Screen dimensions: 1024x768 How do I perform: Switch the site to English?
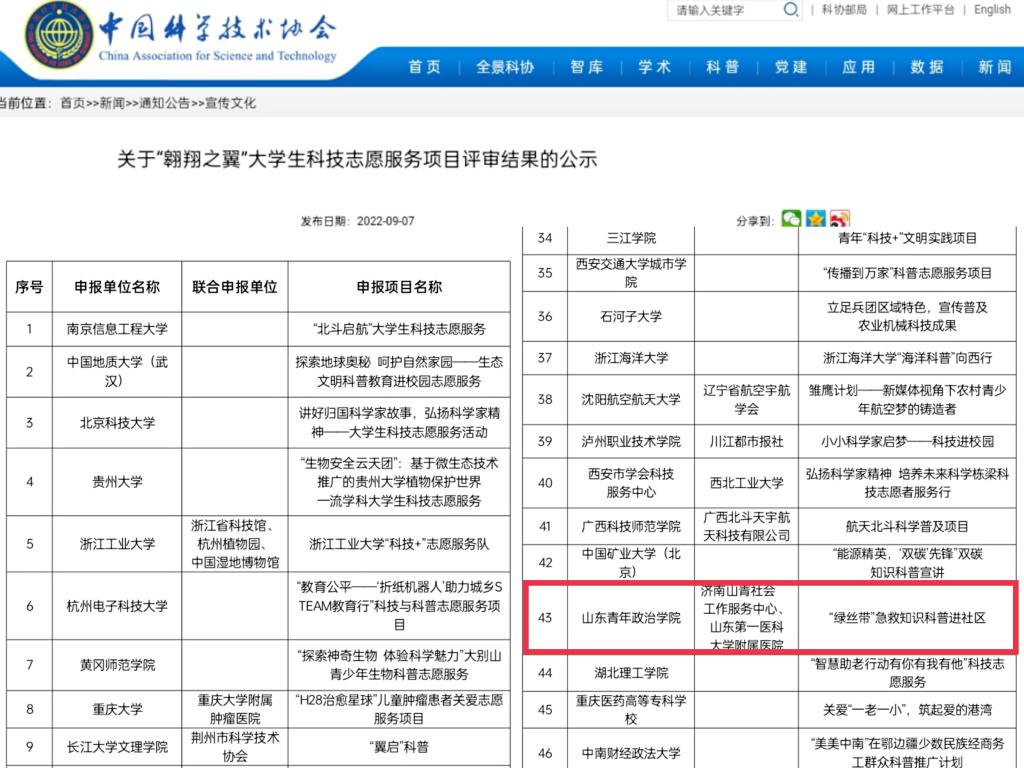(x=992, y=10)
